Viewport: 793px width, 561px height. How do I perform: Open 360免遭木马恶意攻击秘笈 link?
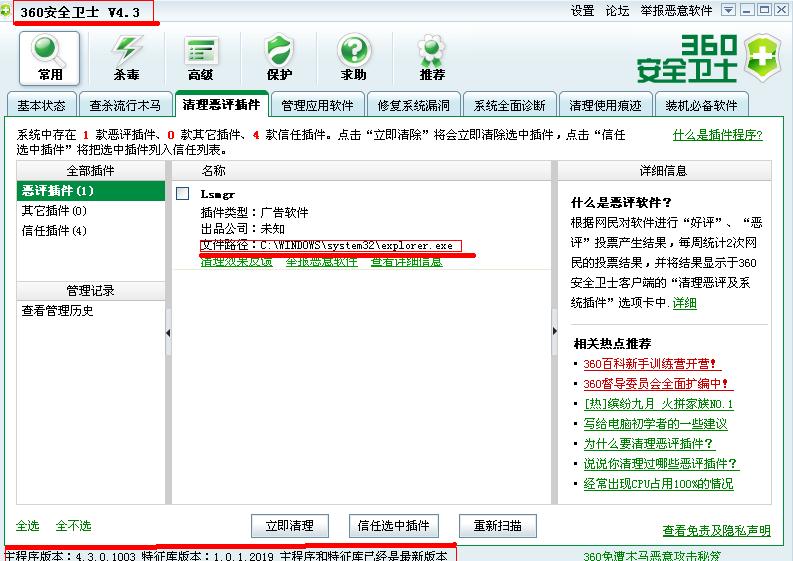652,556
